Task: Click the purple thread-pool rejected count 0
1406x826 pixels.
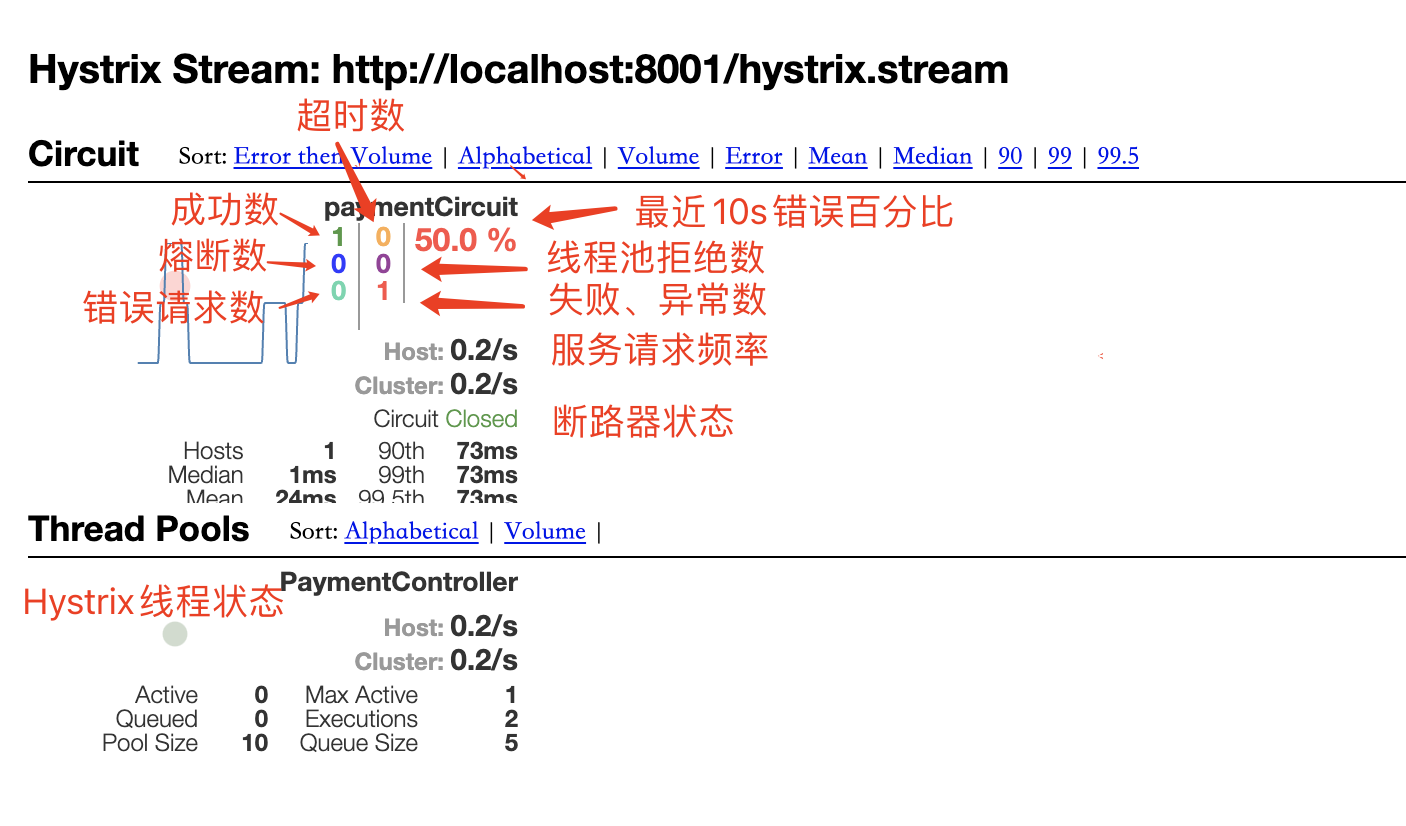Action: pyautogui.click(x=383, y=264)
